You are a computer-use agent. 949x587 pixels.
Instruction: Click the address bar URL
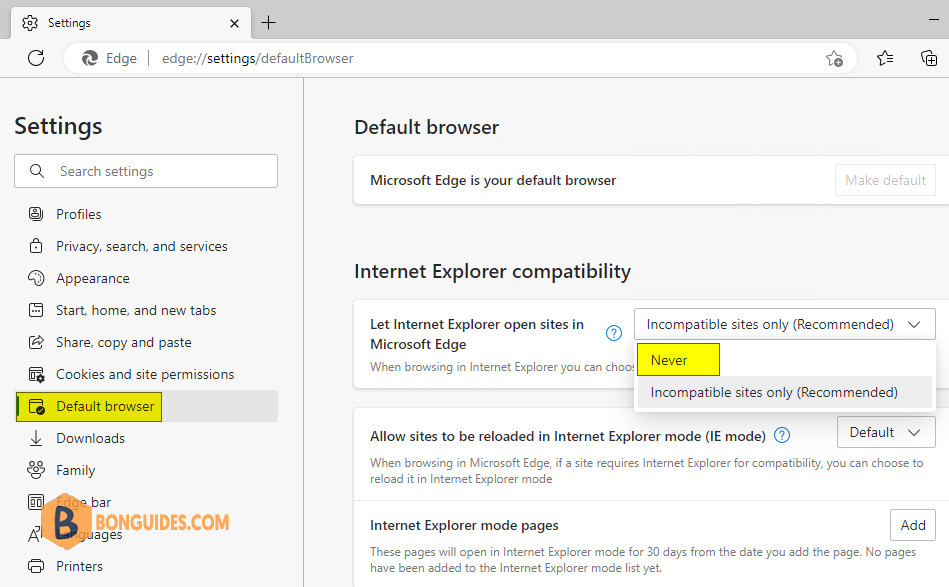[x=258, y=58]
